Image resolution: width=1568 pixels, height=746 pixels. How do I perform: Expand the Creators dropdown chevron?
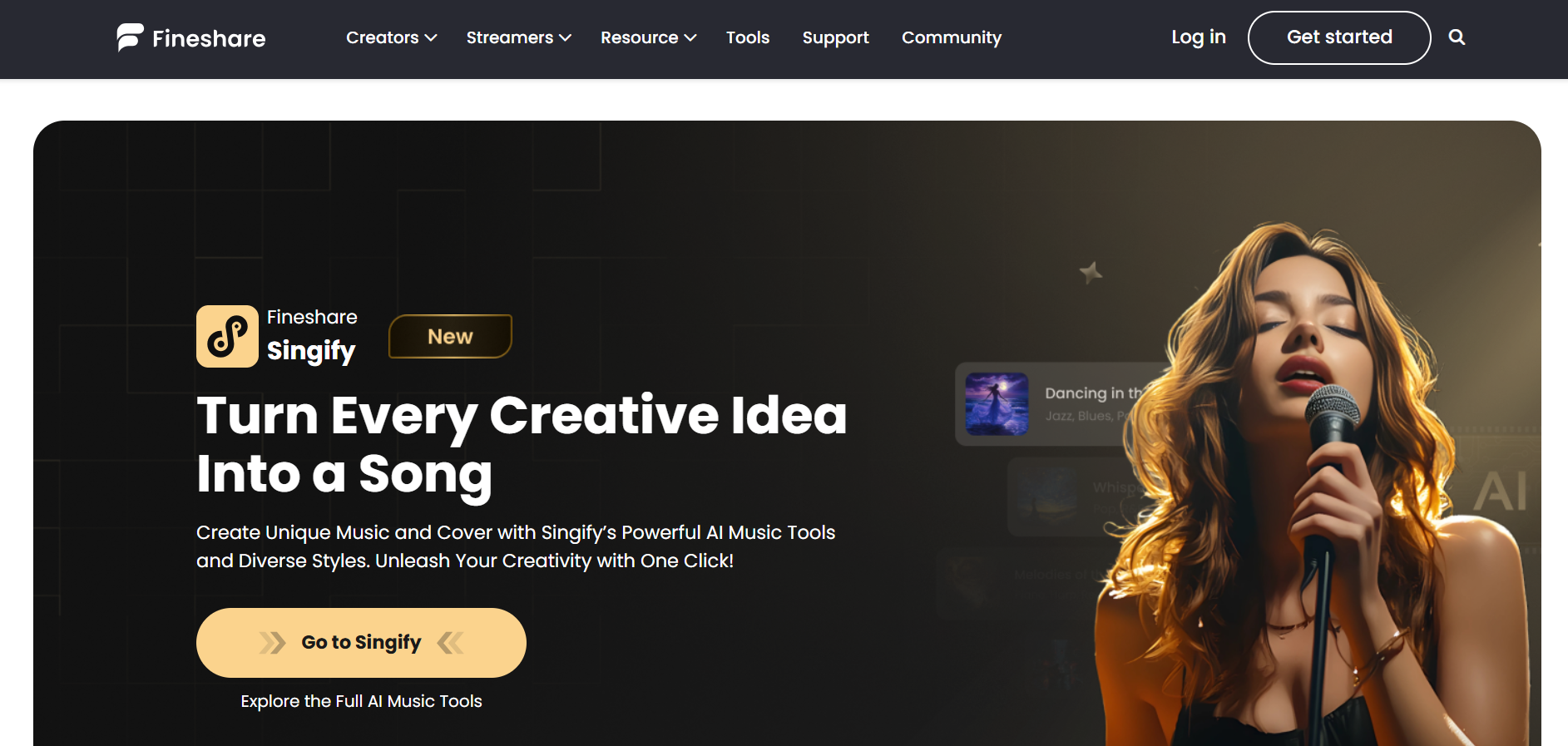coord(431,38)
